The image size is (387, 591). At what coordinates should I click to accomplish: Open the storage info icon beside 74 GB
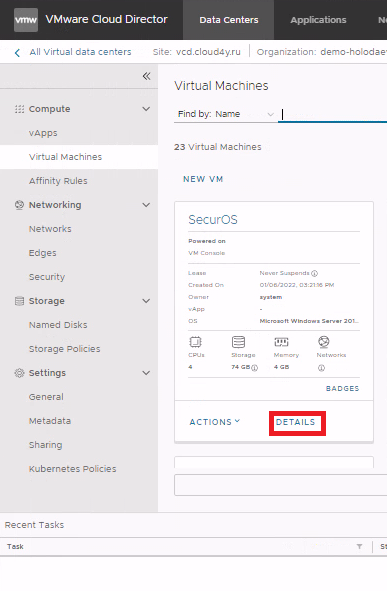tap(255, 367)
